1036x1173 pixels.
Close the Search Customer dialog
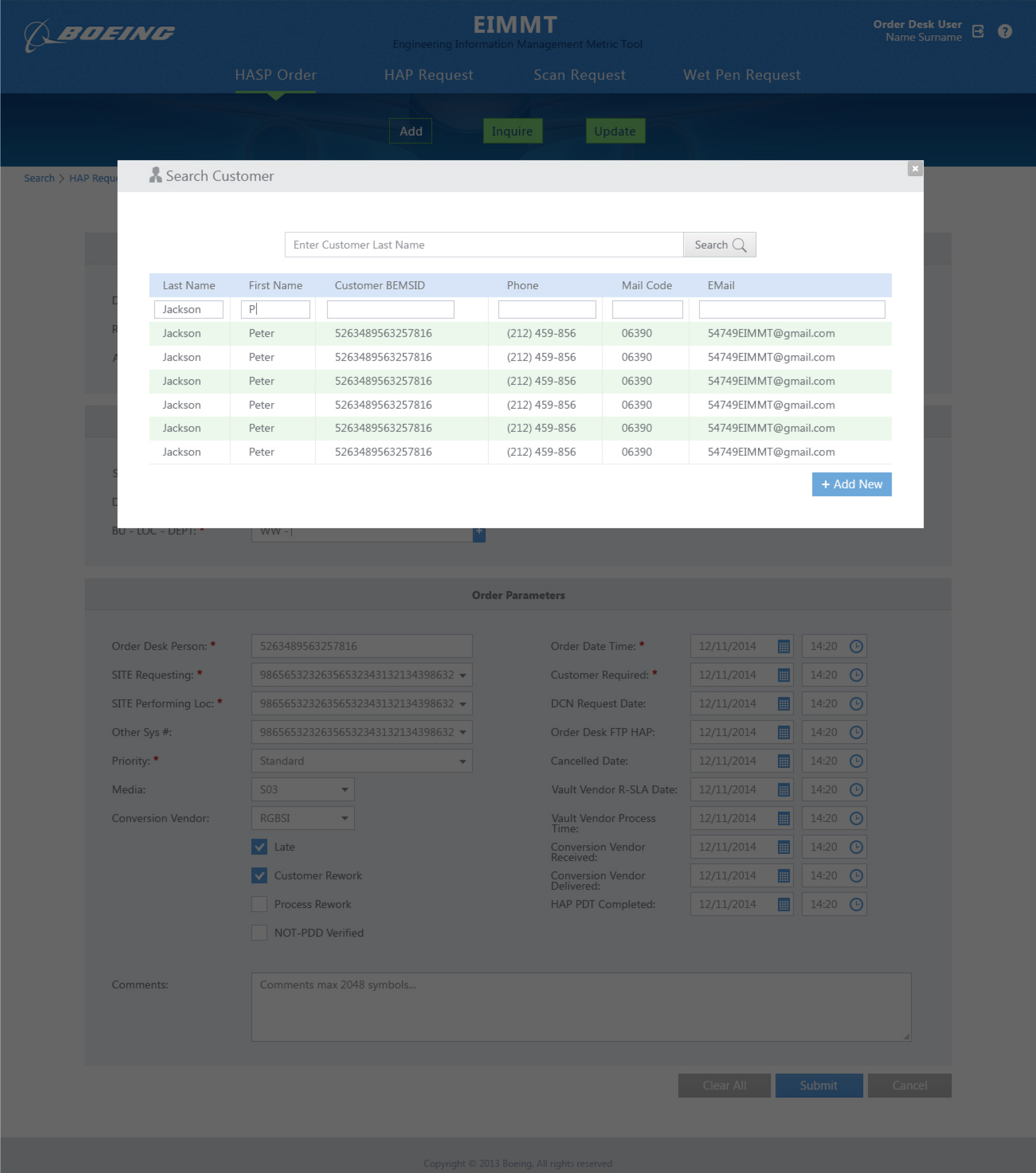coord(915,168)
